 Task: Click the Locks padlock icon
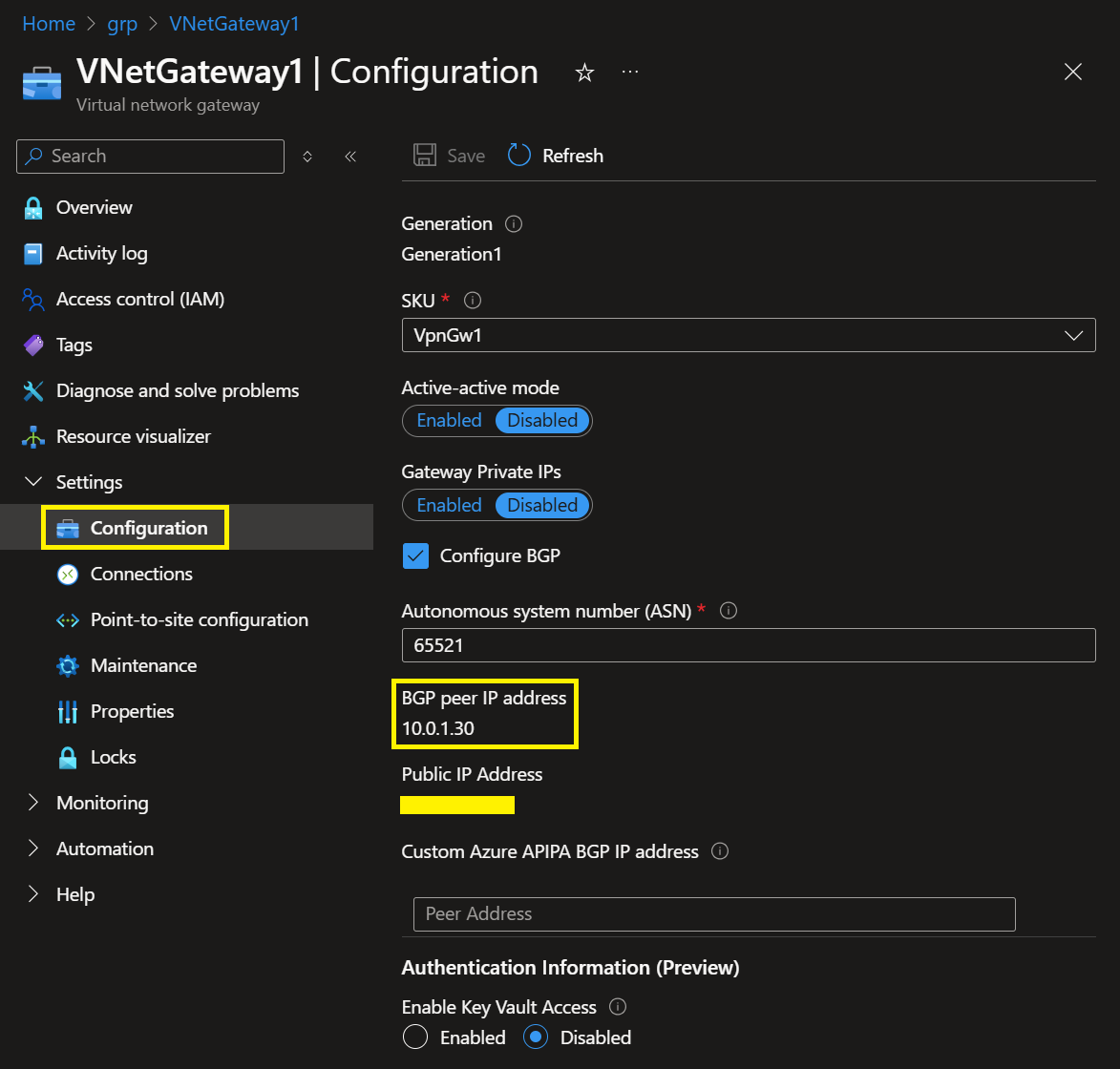click(68, 757)
